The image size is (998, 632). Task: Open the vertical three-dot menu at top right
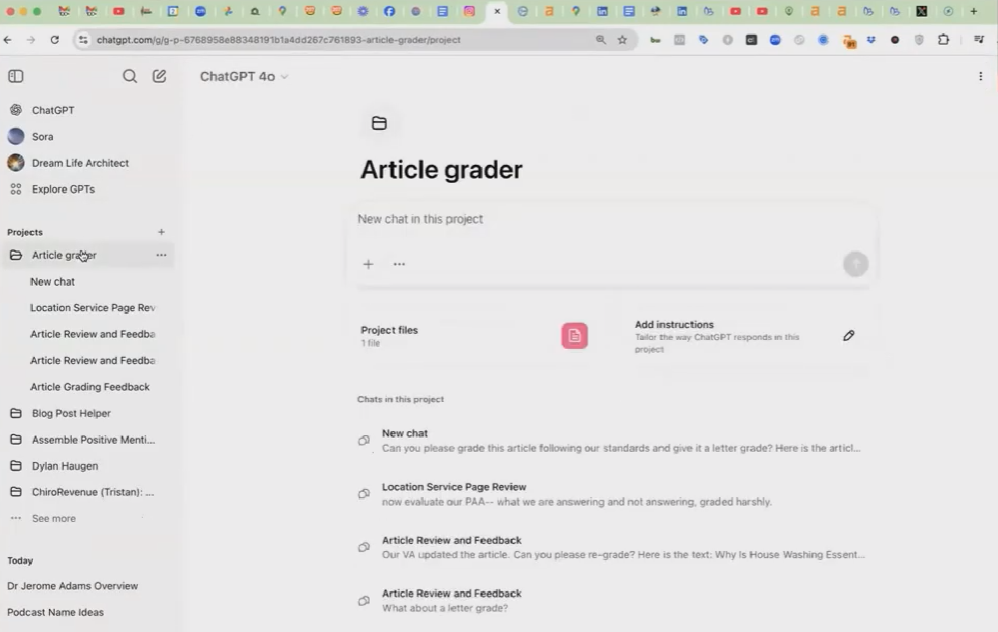980,76
